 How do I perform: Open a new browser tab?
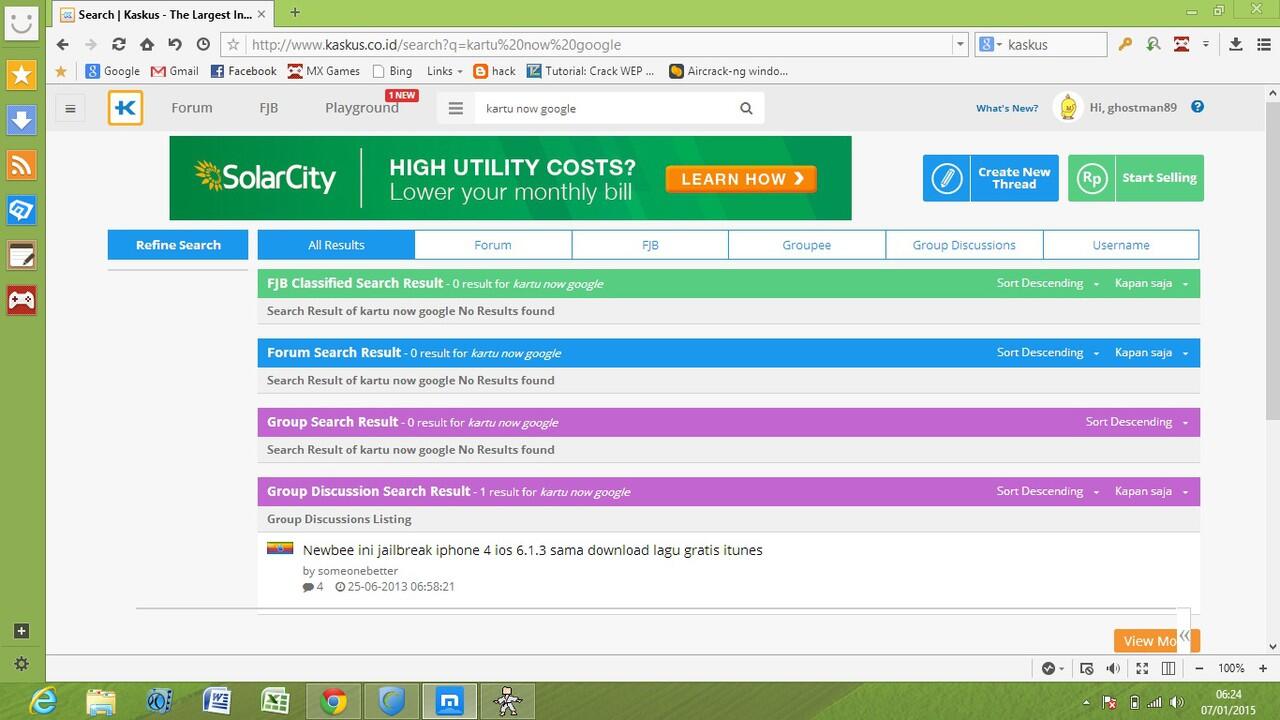click(295, 12)
